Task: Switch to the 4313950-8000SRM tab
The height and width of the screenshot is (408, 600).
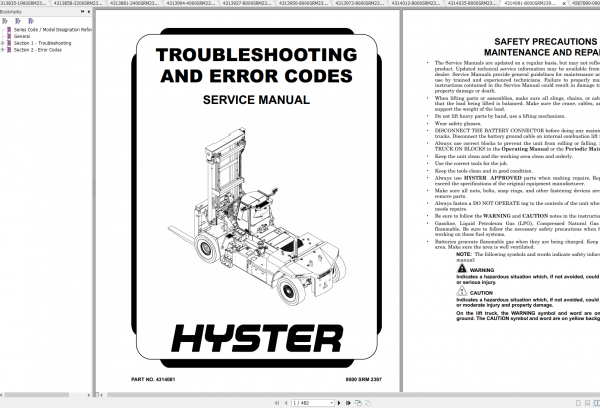Action: pyautogui.click(x=303, y=3)
